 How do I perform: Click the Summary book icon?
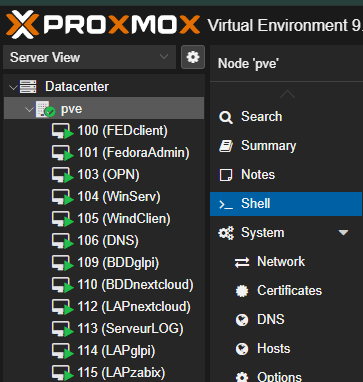[x=226, y=146]
